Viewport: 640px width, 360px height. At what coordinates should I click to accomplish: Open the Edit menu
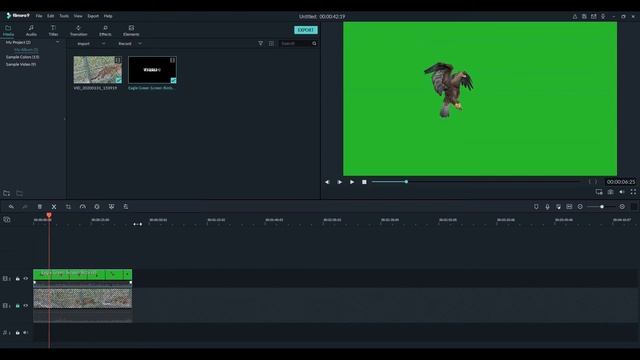pos(51,16)
